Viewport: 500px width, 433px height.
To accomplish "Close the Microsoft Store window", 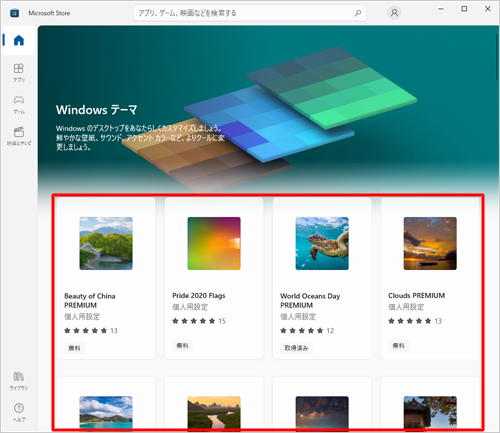I will tap(487, 9).
